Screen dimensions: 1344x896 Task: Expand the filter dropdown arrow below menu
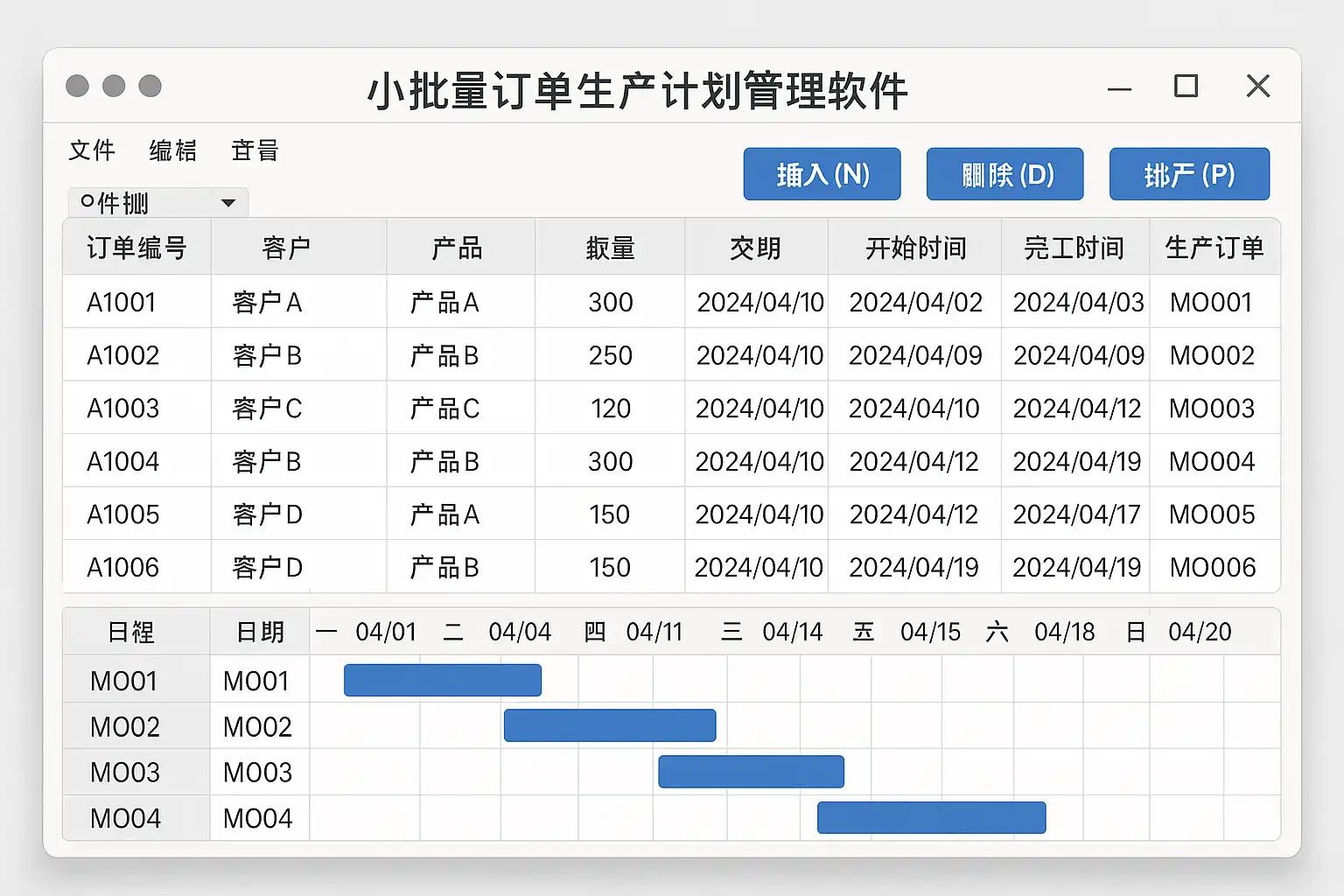(x=228, y=203)
